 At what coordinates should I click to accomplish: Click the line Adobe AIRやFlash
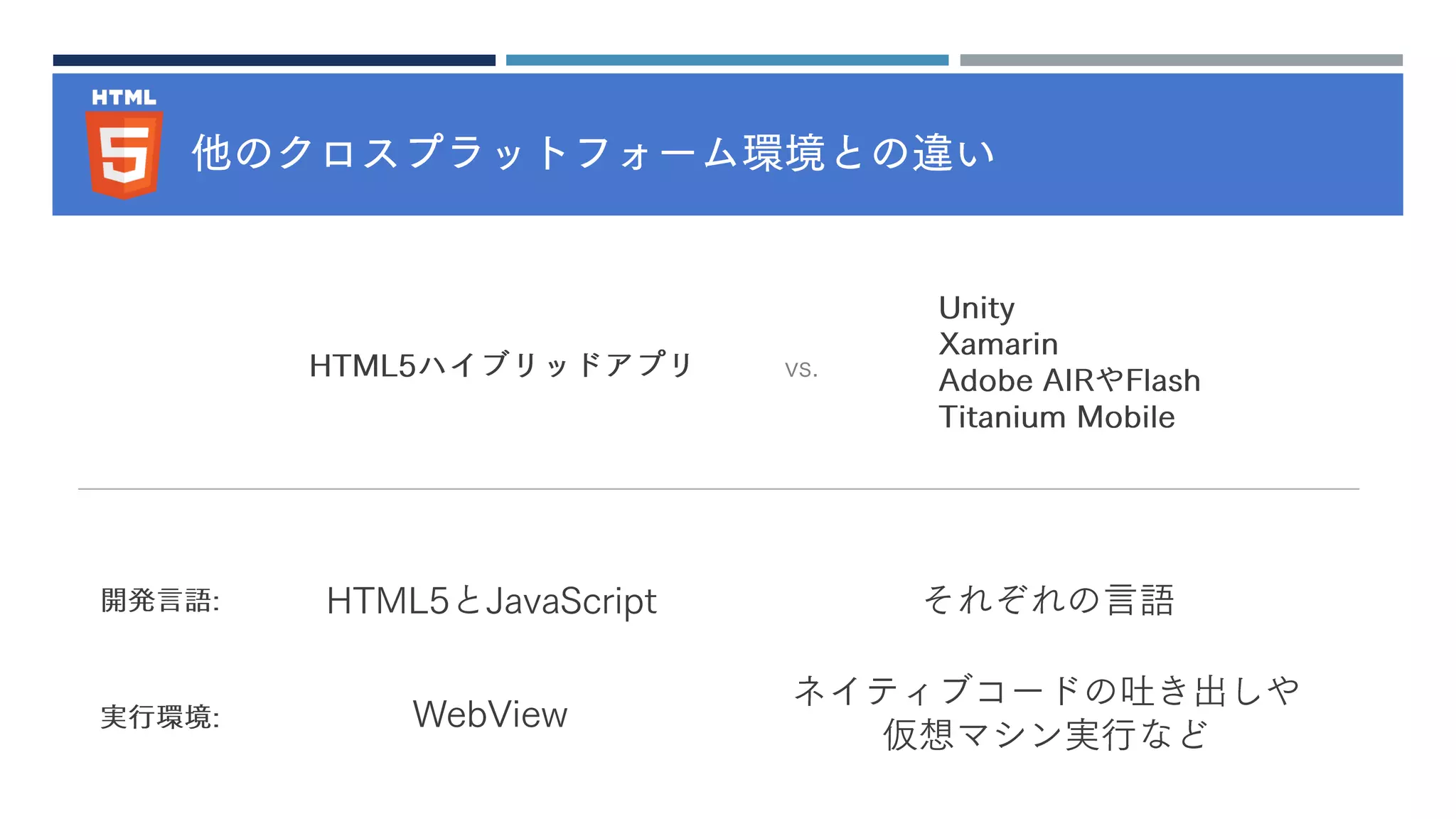(1069, 380)
